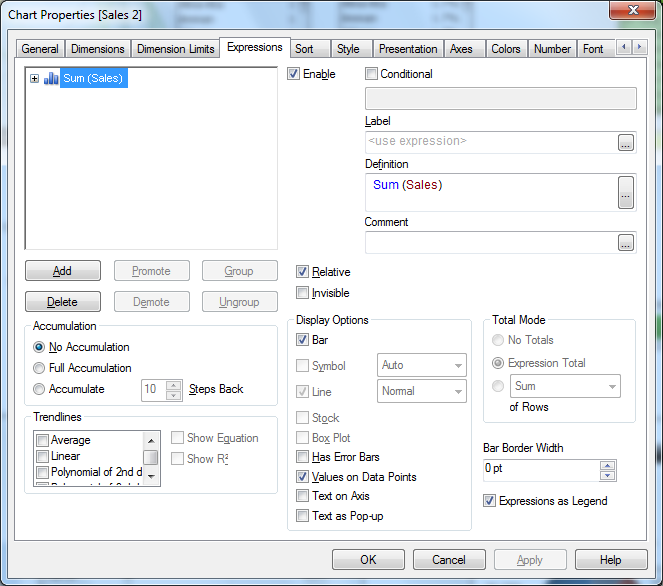Open the Dimension Limits tab
Screen dimensions: 663x586
pos(175,49)
